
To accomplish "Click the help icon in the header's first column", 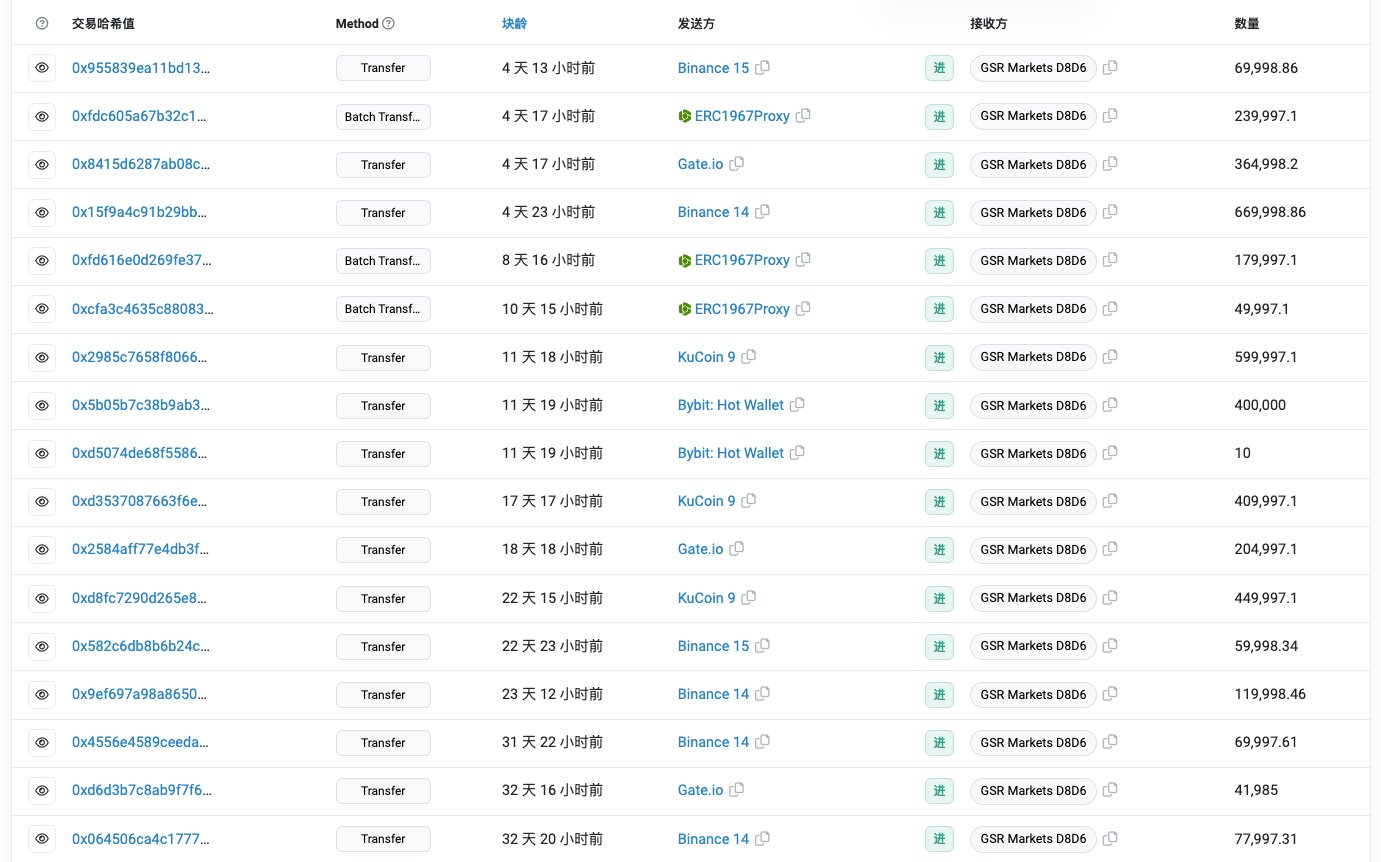I will [41, 23].
